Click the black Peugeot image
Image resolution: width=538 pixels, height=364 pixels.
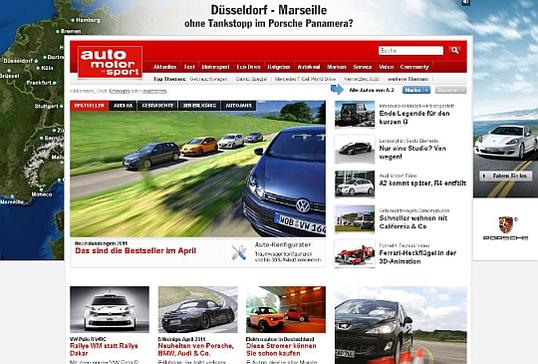click(401, 325)
